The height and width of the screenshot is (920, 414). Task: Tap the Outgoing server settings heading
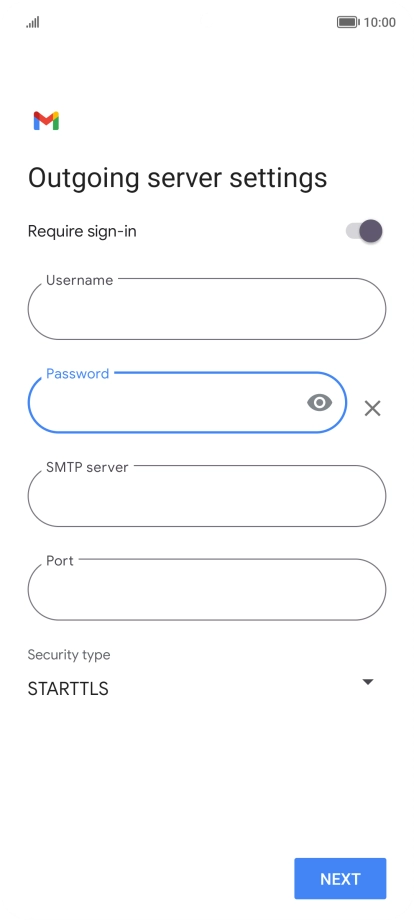tap(177, 178)
